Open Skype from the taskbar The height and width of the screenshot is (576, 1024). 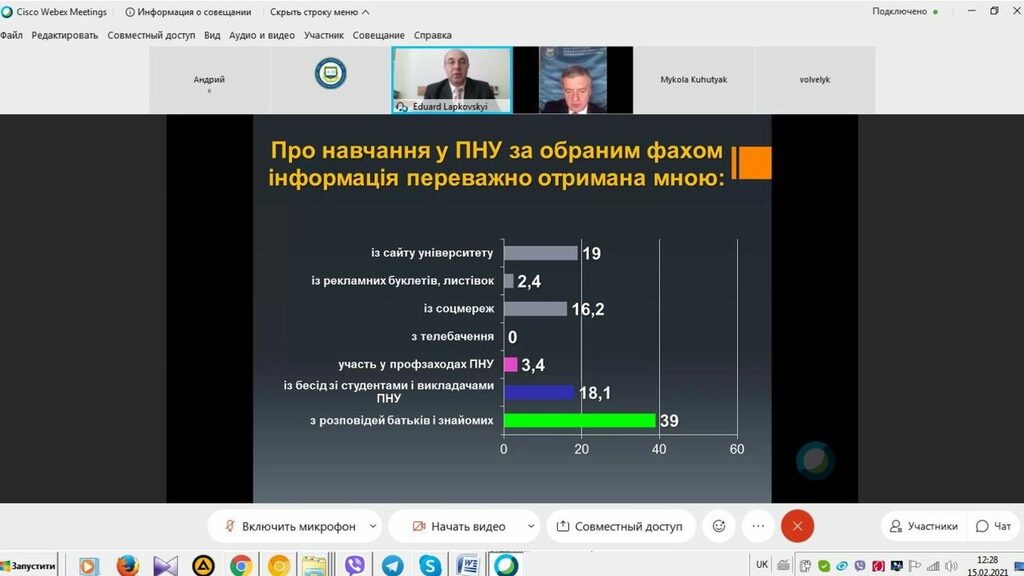430,566
